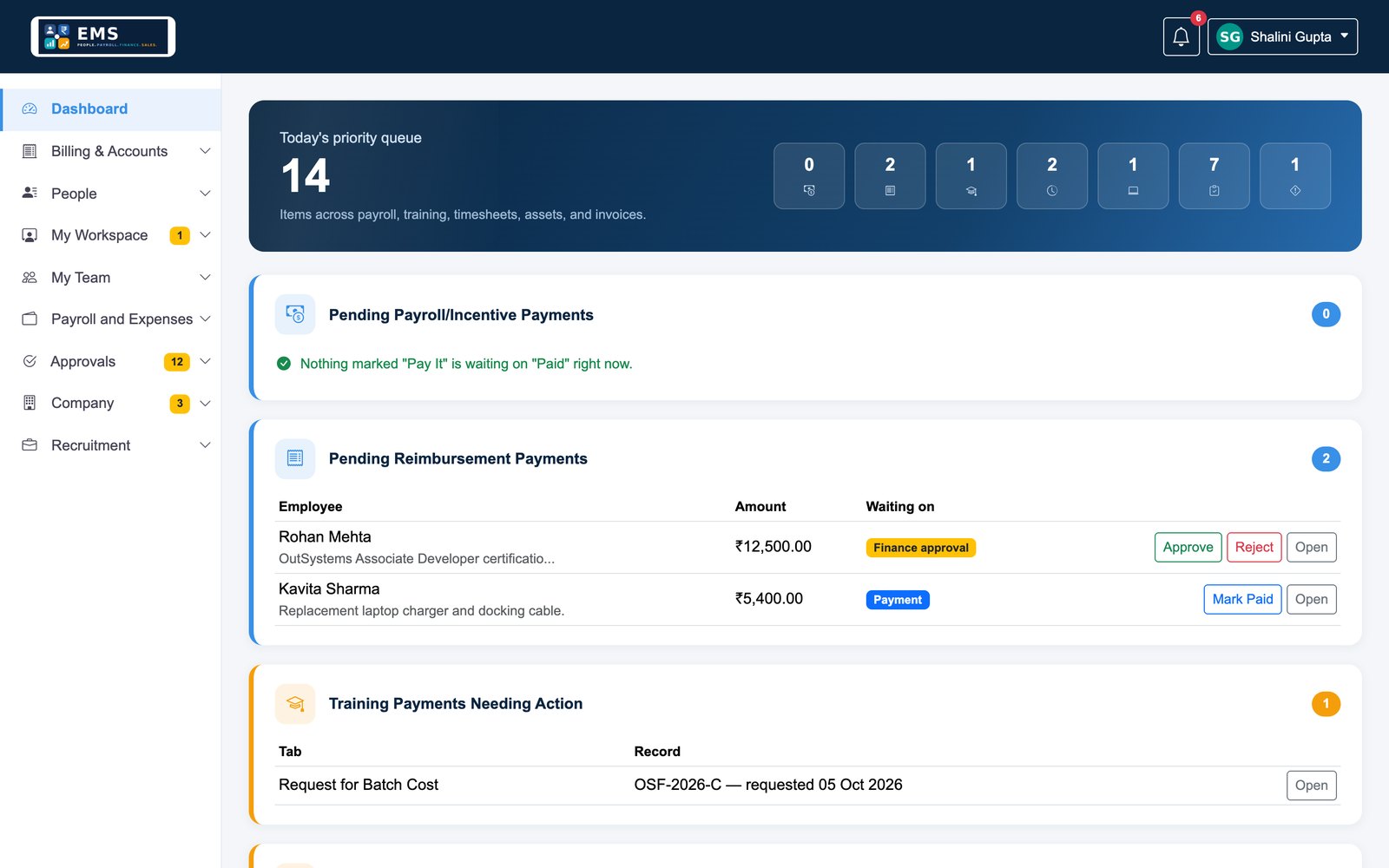
Task: Click the Company building icon
Action: point(30,403)
